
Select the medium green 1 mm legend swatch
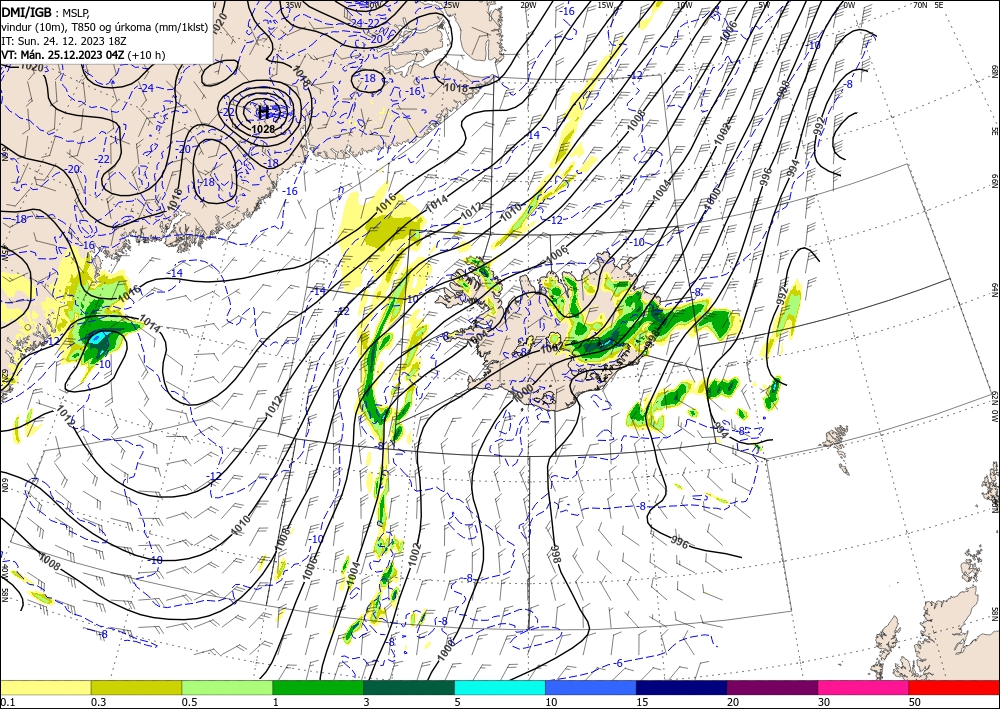(318, 687)
